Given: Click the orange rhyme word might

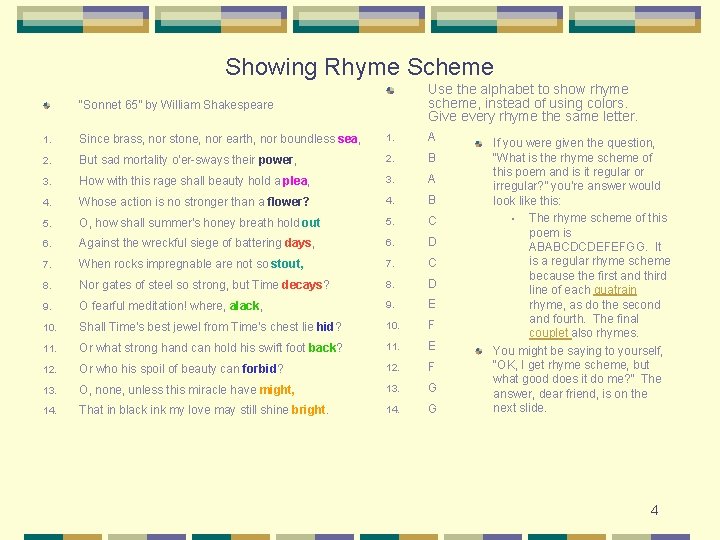Looking at the screenshot, I should (277, 390).
